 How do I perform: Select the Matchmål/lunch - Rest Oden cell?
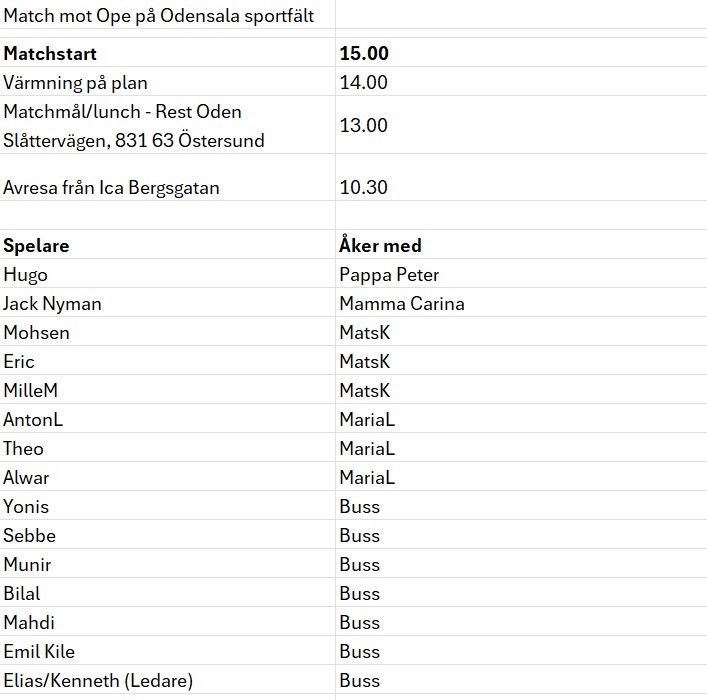click(x=167, y=125)
